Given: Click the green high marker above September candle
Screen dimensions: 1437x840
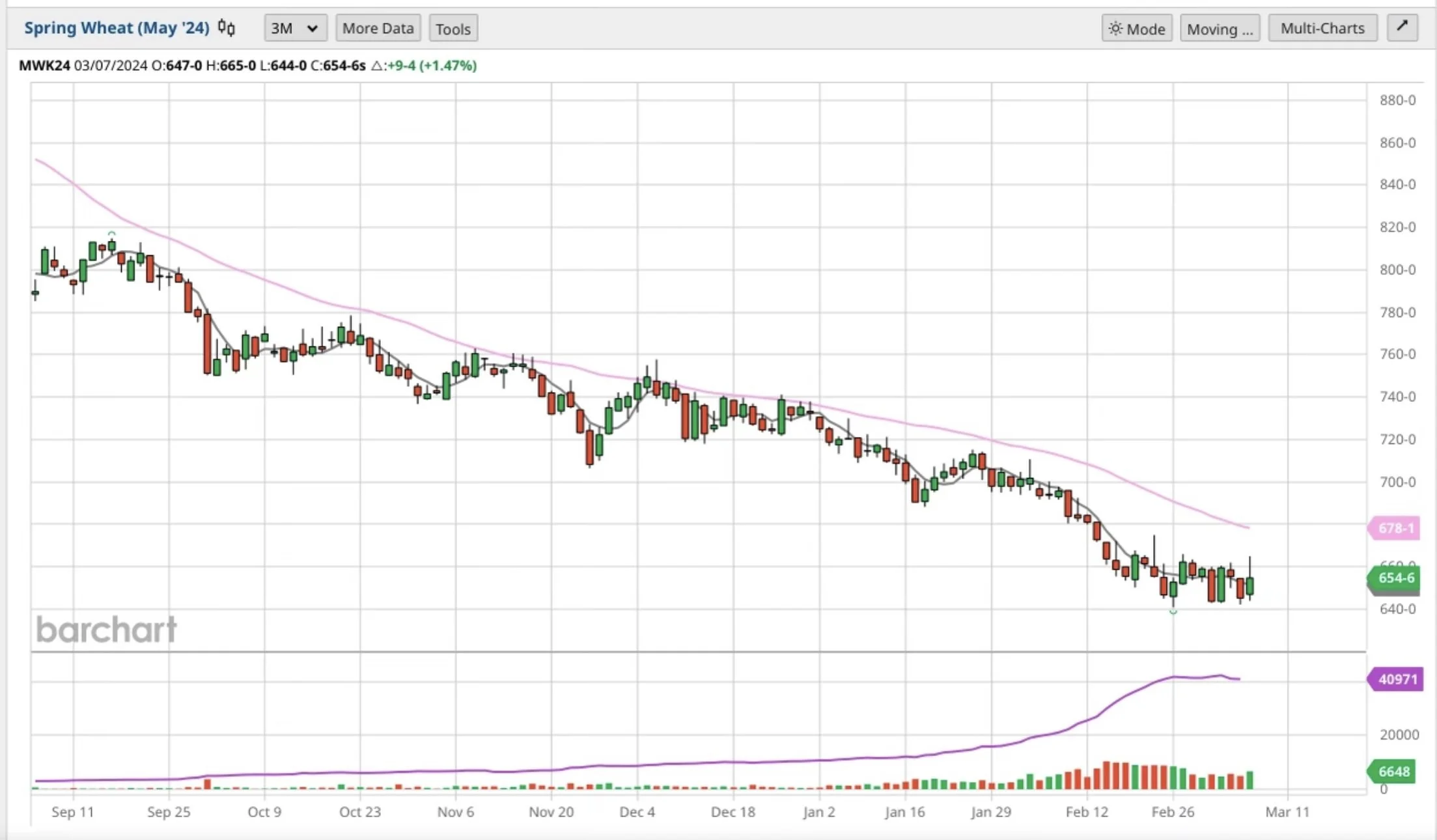Looking at the screenshot, I should point(112,233).
